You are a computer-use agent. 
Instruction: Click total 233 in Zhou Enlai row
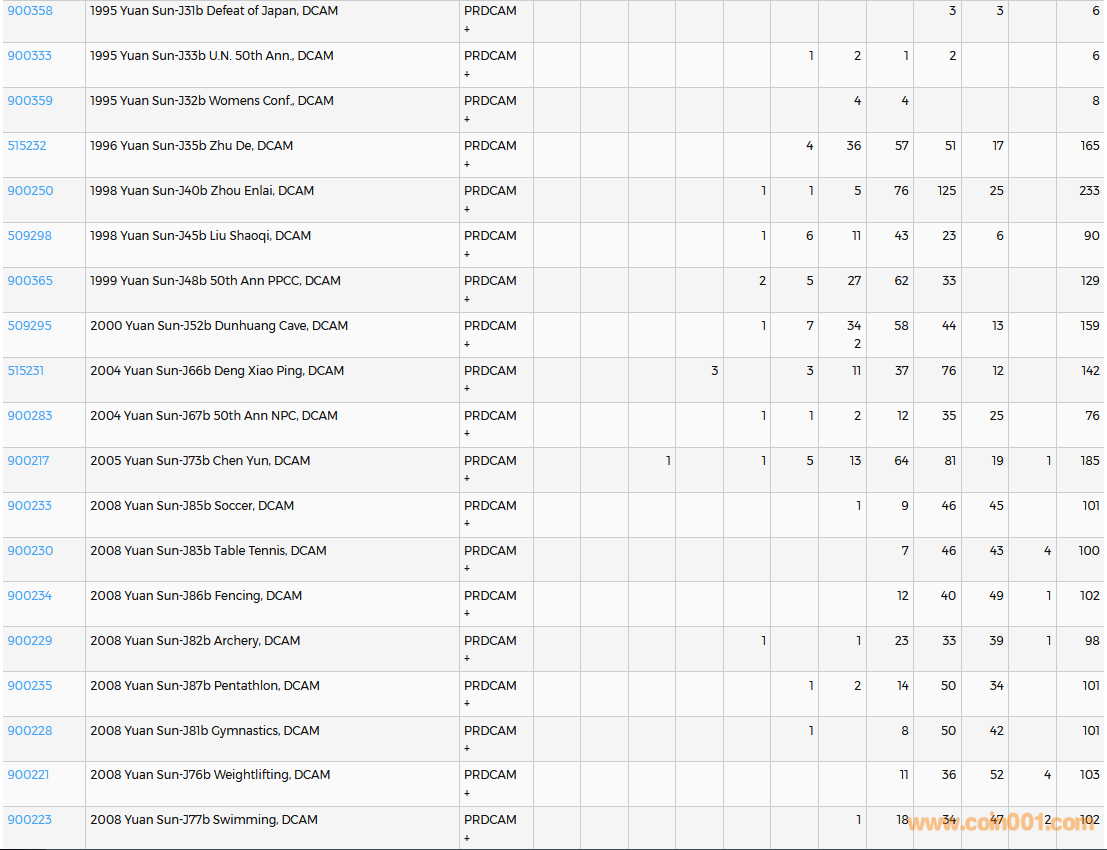(x=1089, y=191)
